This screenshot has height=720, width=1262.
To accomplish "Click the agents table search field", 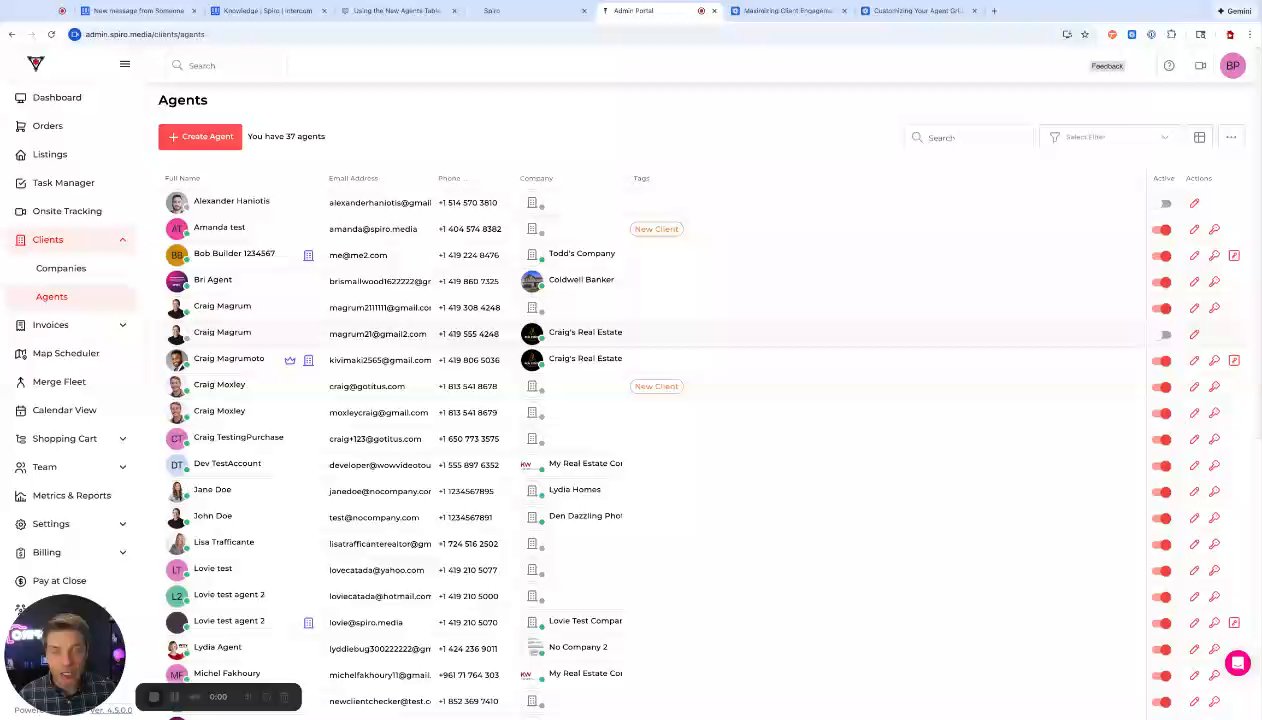I will click(x=970, y=138).
